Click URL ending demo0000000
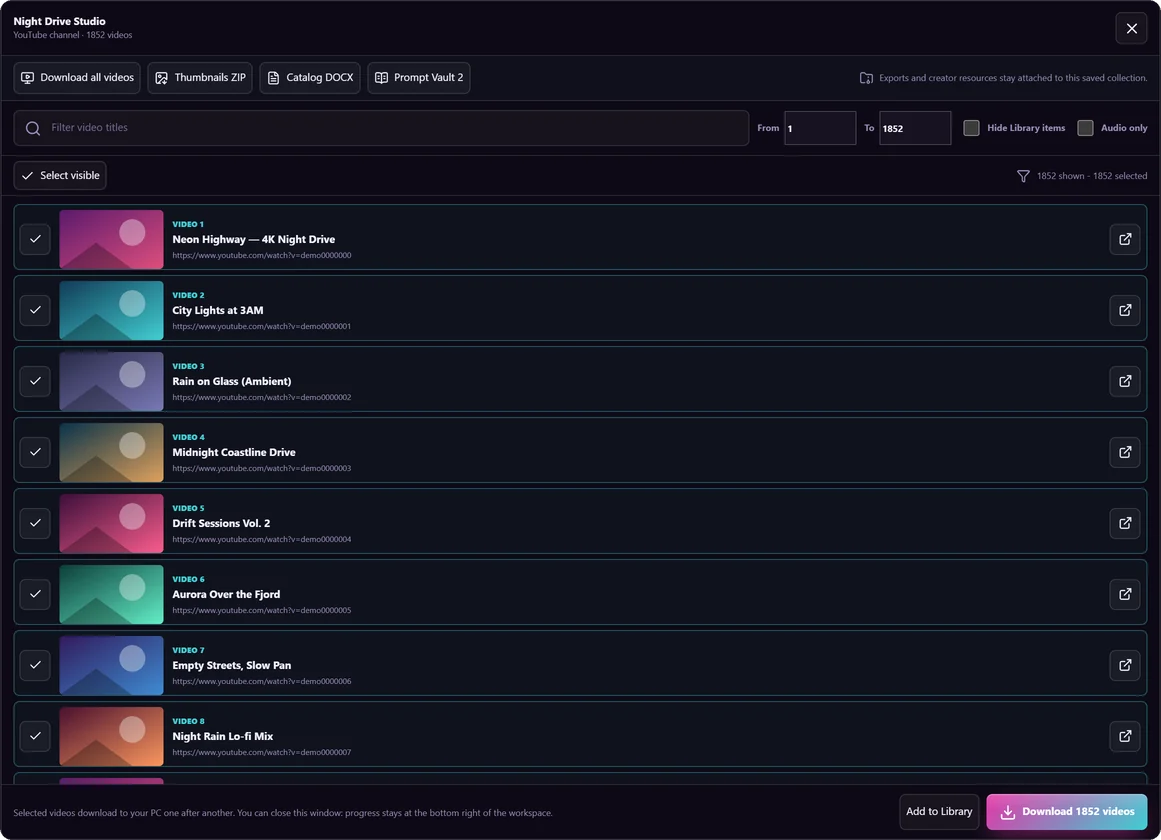 tap(261, 256)
